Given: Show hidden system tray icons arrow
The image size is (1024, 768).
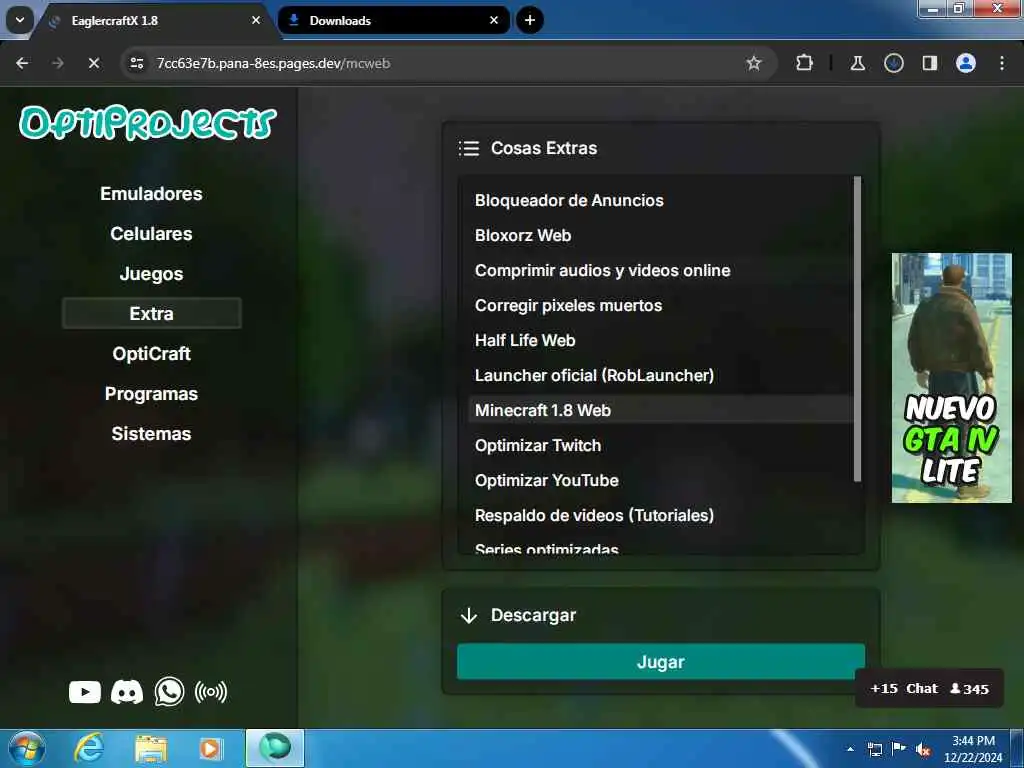Looking at the screenshot, I should coord(850,750).
